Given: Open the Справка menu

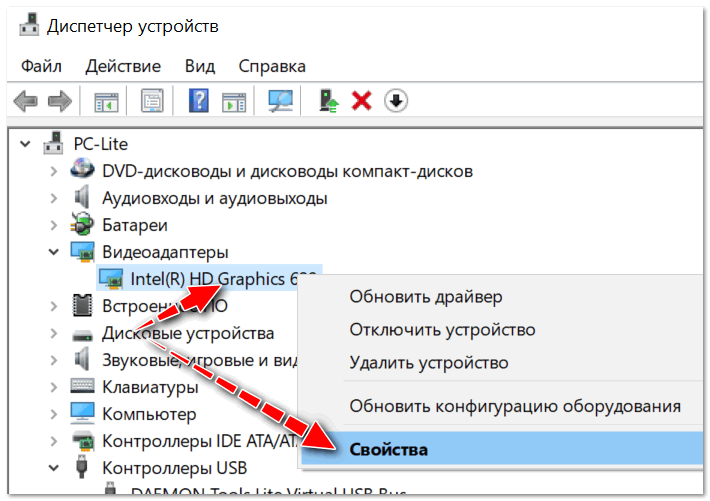Looking at the screenshot, I should click(x=272, y=67).
